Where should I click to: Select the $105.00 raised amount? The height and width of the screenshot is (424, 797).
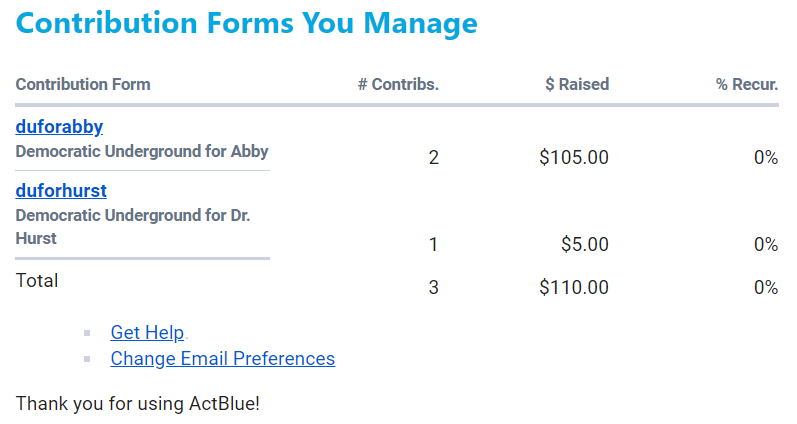[573, 157]
